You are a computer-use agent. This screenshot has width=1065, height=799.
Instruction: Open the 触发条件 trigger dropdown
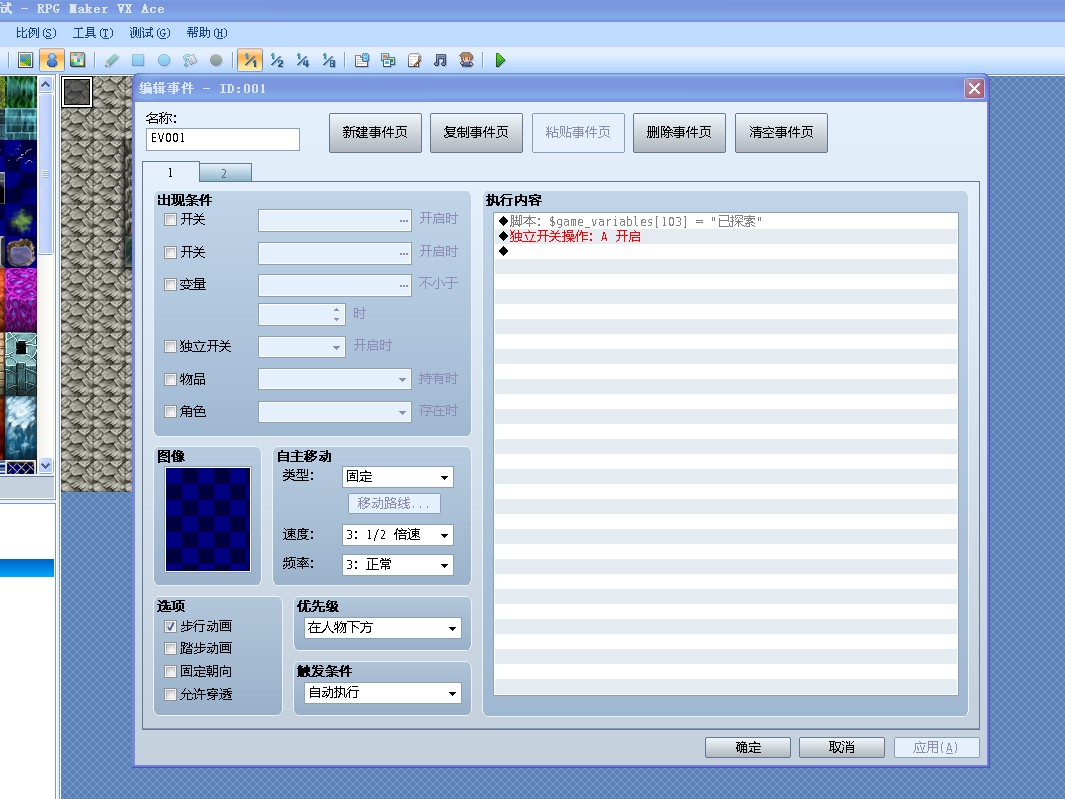point(382,693)
